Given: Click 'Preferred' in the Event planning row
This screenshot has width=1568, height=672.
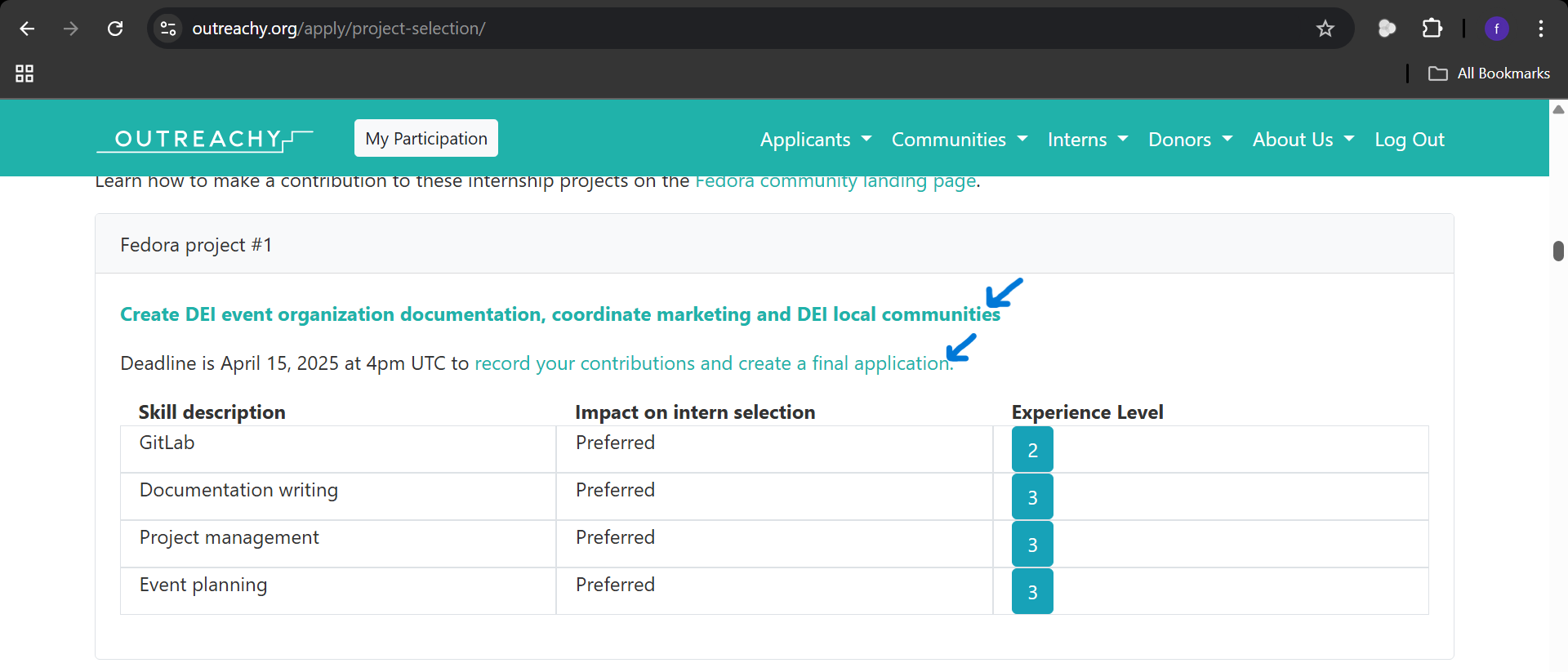Looking at the screenshot, I should (x=615, y=585).
